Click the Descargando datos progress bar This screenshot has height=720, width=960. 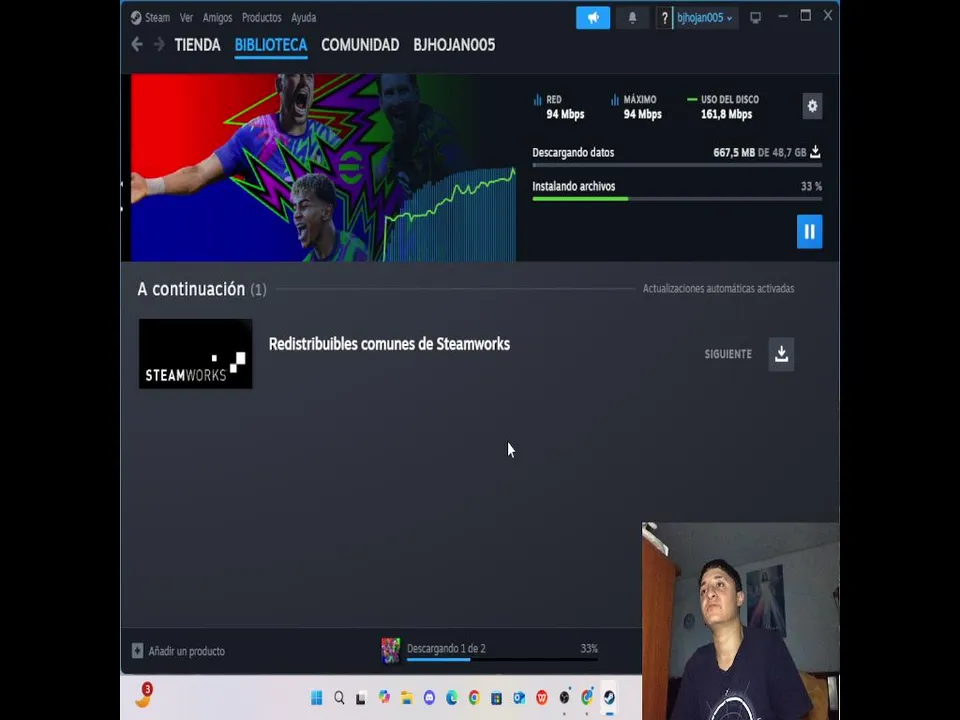677,165
